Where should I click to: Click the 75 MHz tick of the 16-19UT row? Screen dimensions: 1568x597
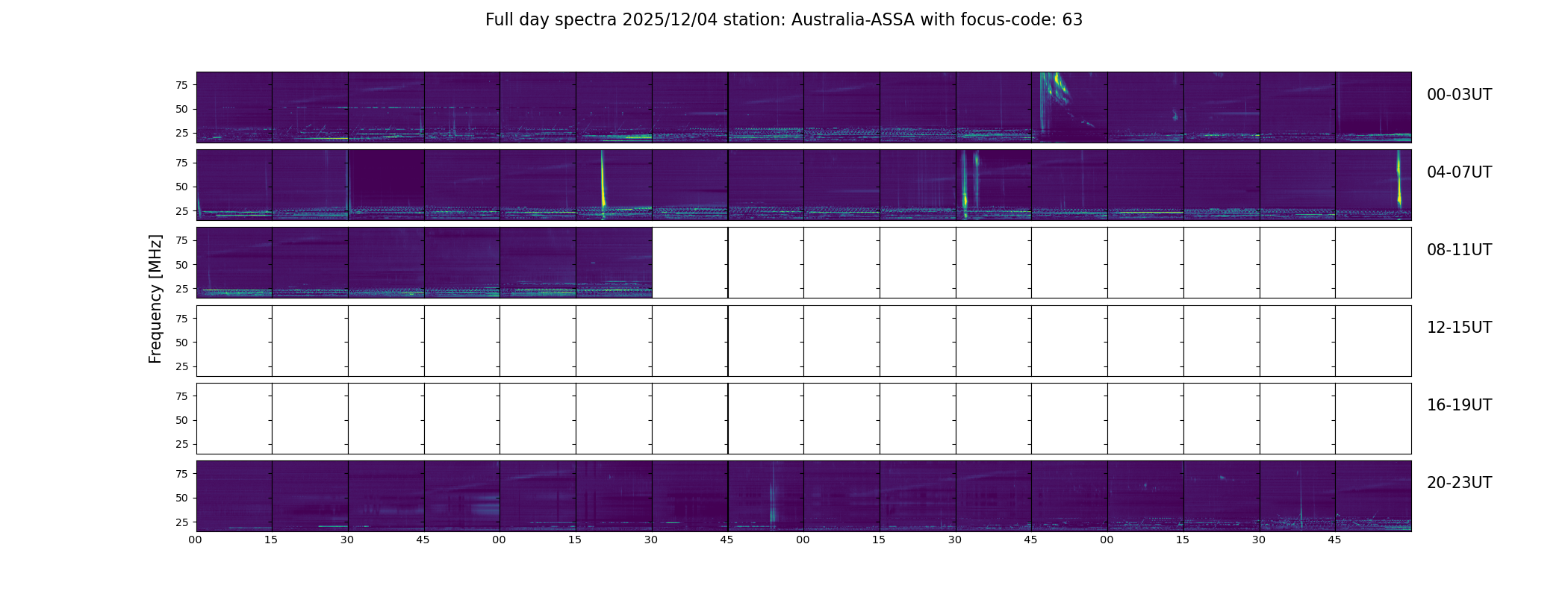tap(181, 396)
